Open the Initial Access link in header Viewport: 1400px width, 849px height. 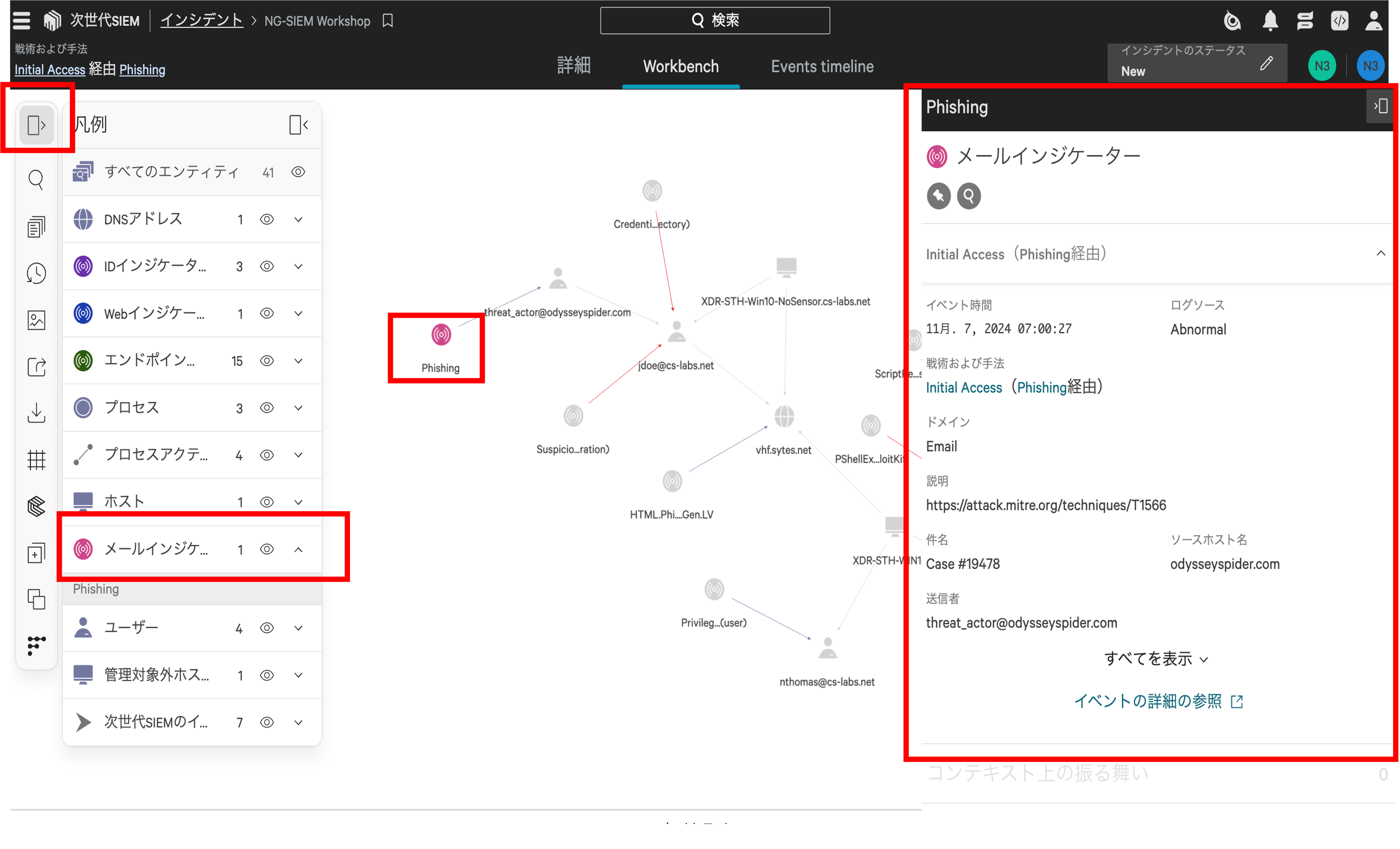point(50,70)
